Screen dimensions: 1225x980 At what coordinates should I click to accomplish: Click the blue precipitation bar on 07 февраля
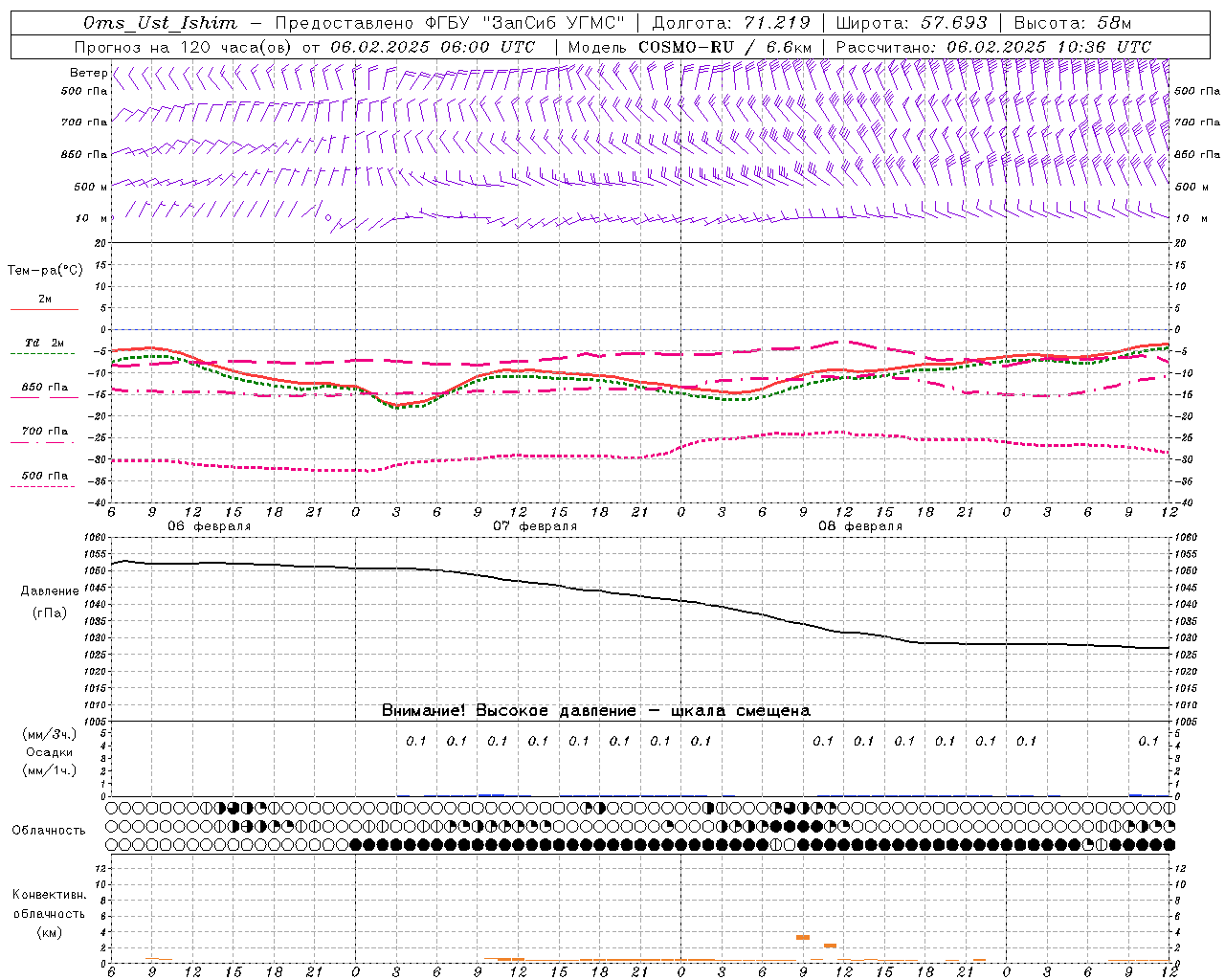[x=492, y=794]
